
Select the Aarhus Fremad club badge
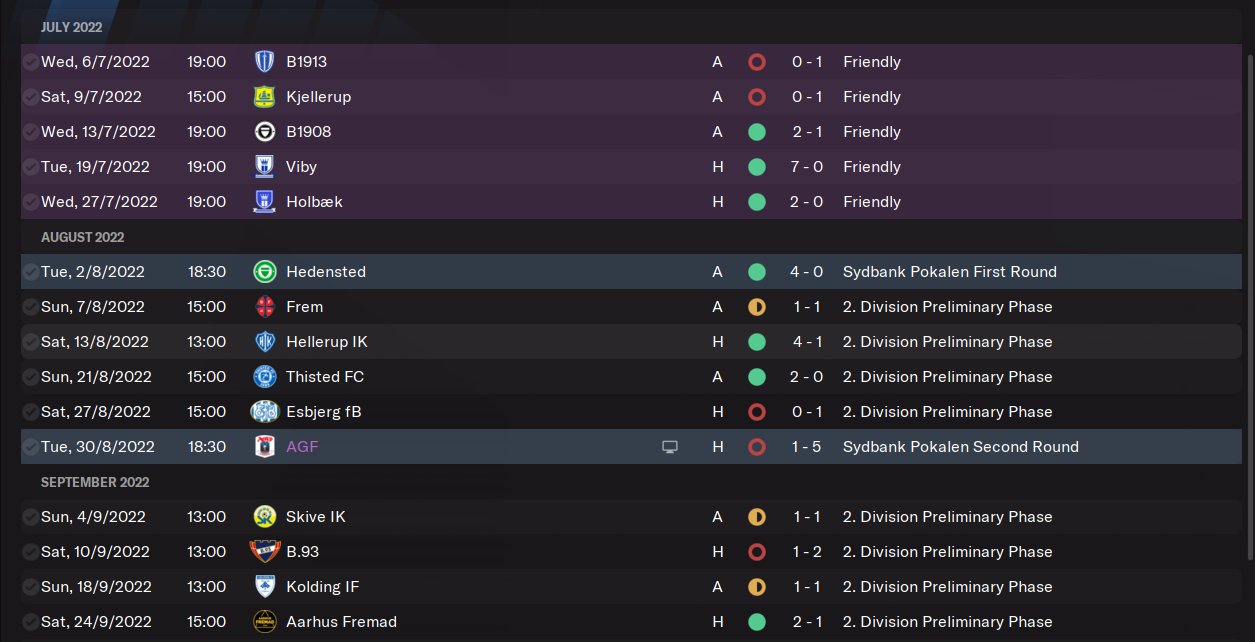265,622
